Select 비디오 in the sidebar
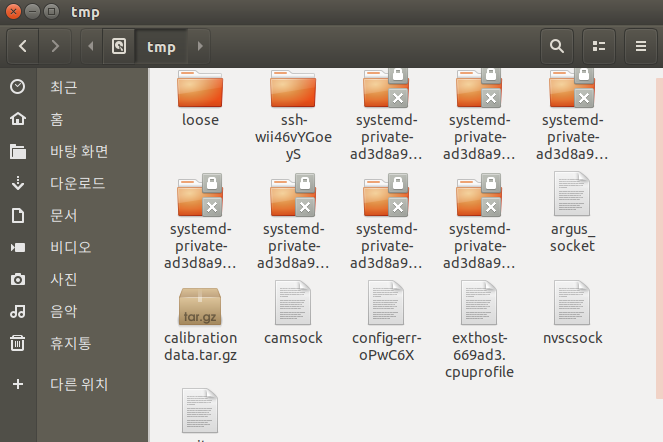The height and width of the screenshot is (442, 663). [71, 247]
